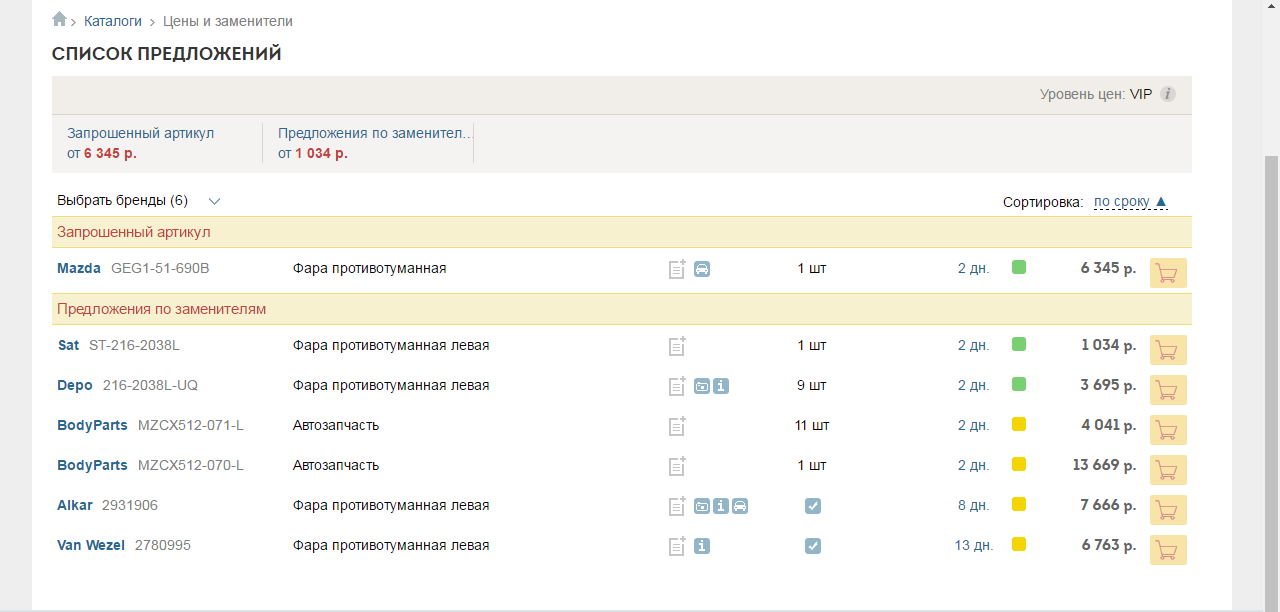Click 'Фара противотуманная левая' in Van Wezel row
Image resolution: width=1280 pixels, height=612 pixels.
coord(391,545)
